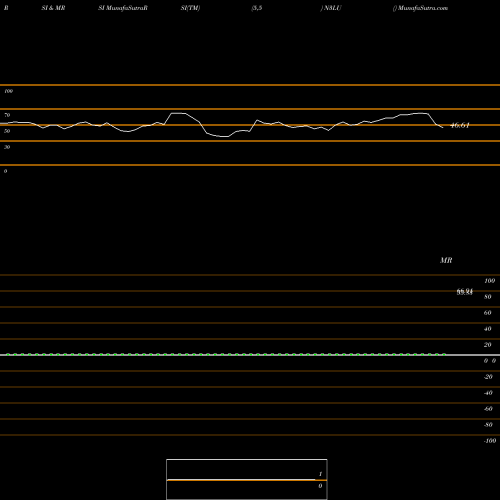Click the last green dot on MR zero line
This screenshot has height=500, width=500.
point(444,354)
